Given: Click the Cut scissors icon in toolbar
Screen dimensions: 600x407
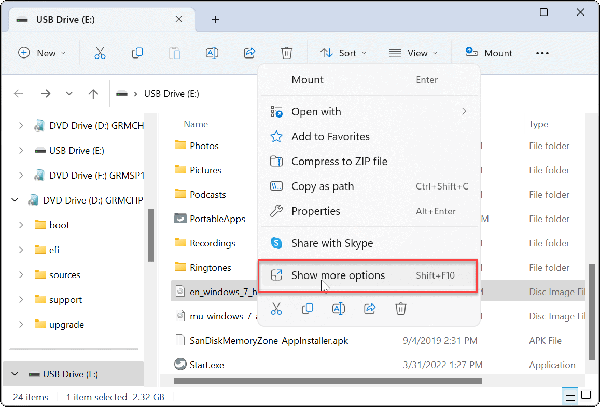Looking at the screenshot, I should [x=100, y=53].
